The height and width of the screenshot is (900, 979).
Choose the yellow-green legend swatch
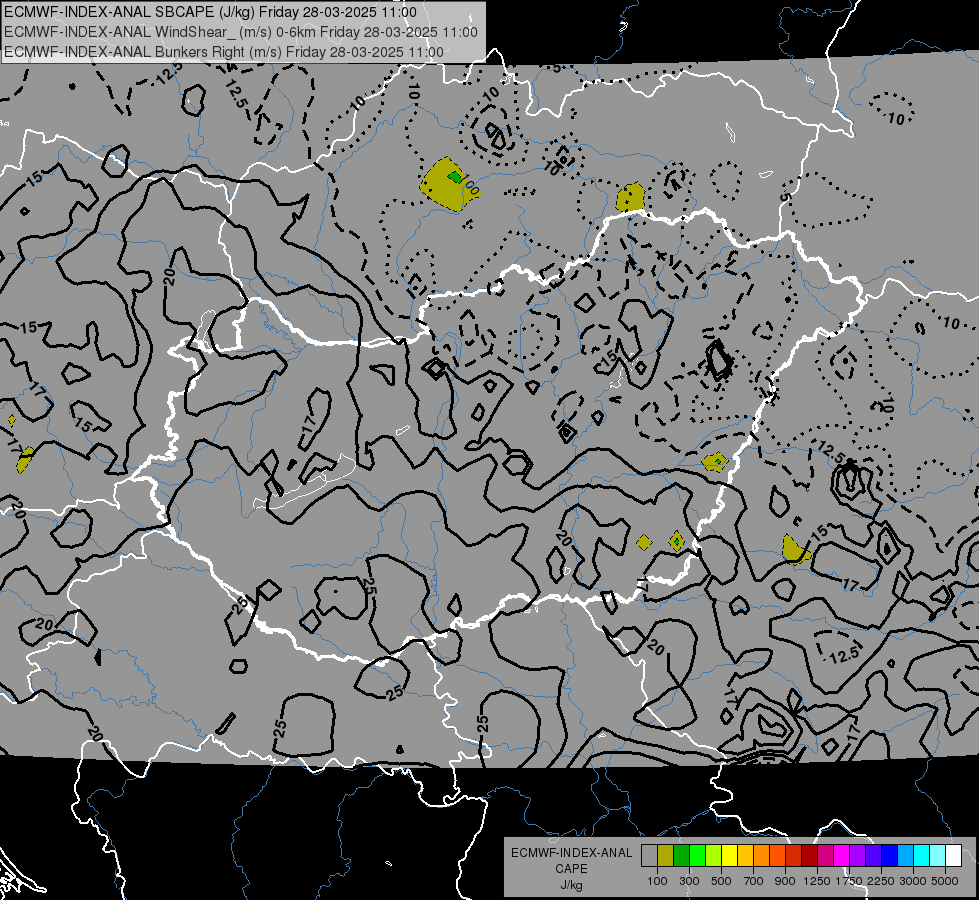713,856
